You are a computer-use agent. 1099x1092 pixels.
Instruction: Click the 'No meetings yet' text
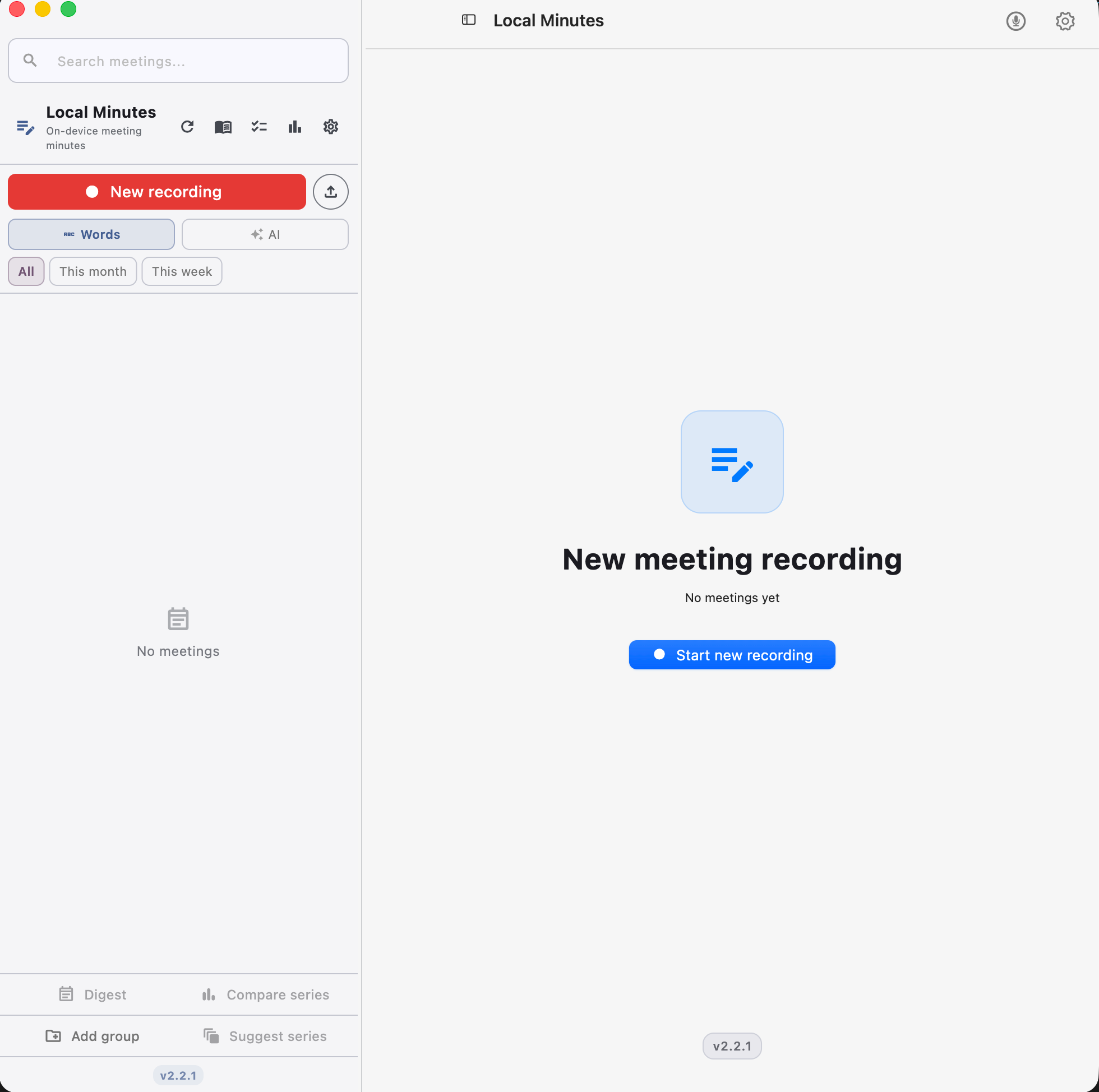[x=732, y=597]
